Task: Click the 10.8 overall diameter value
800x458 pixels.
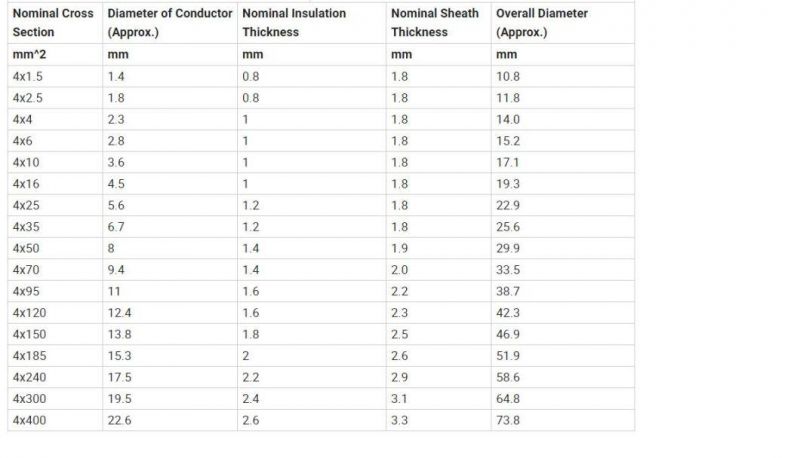Action: point(563,77)
